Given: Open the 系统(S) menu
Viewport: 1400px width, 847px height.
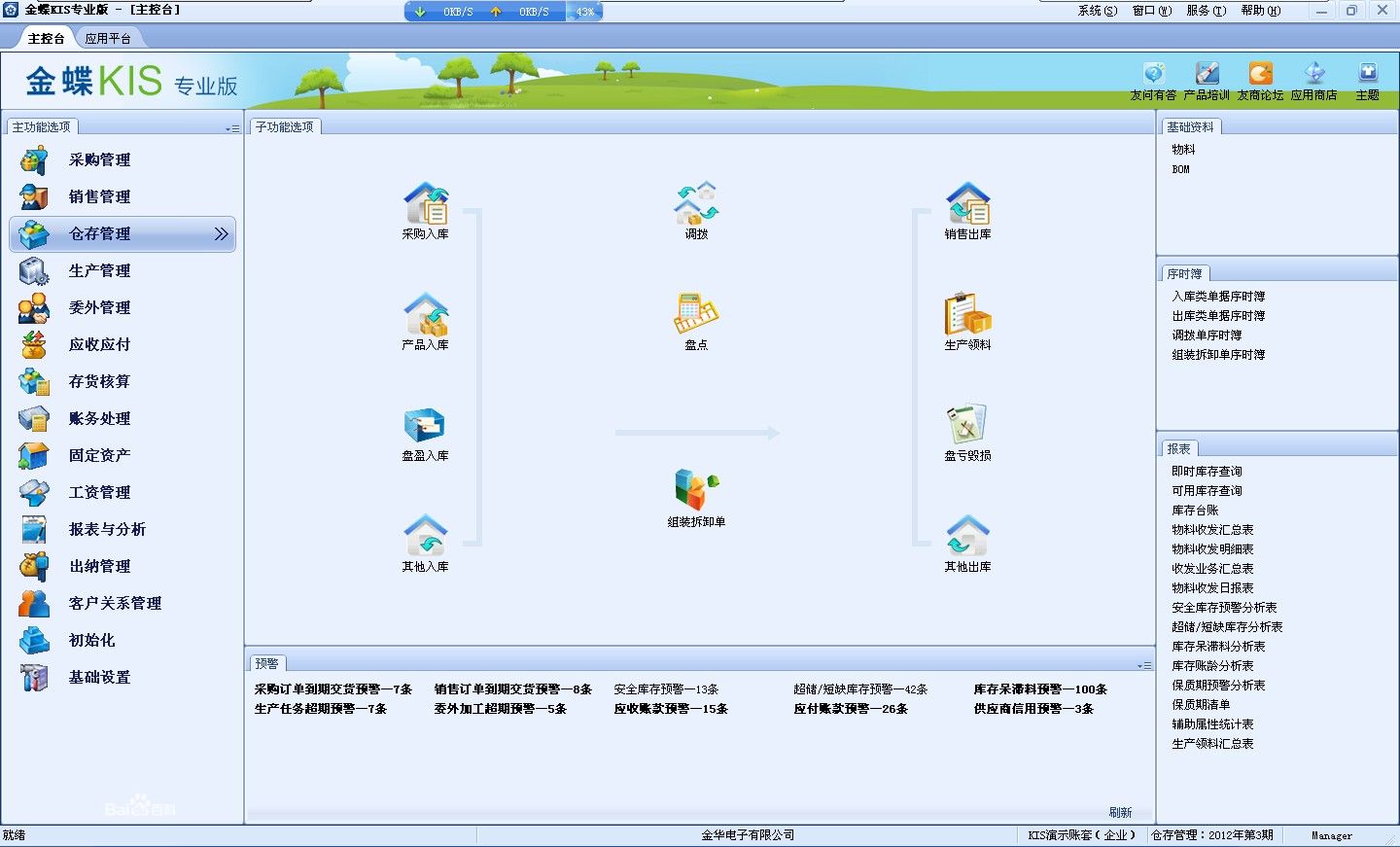Looking at the screenshot, I should [1097, 11].
